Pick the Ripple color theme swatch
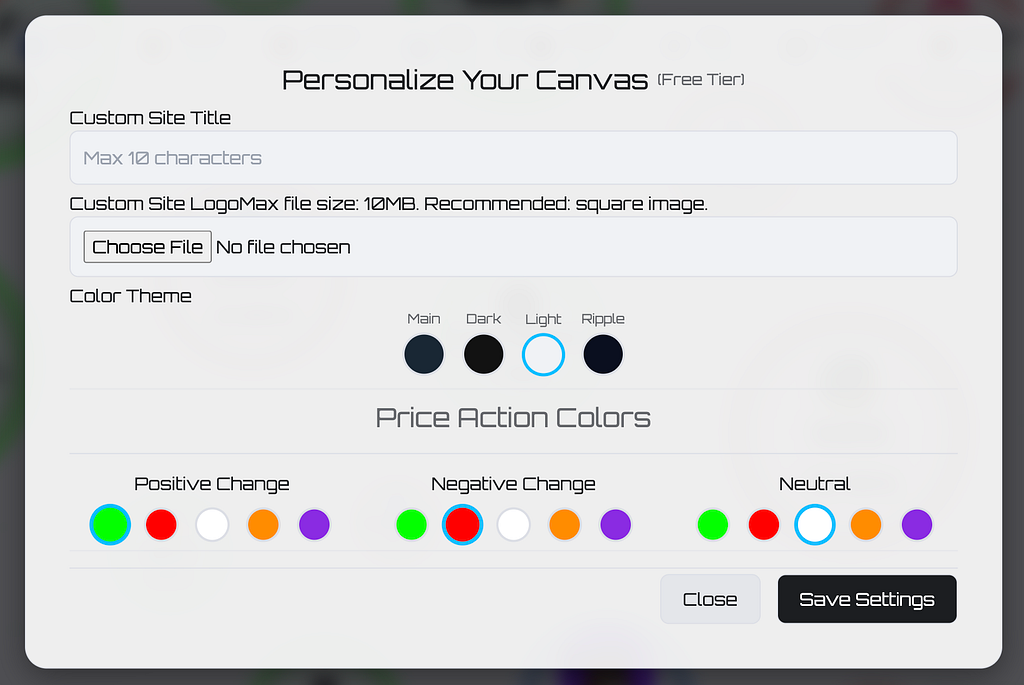 click(603, 355)
